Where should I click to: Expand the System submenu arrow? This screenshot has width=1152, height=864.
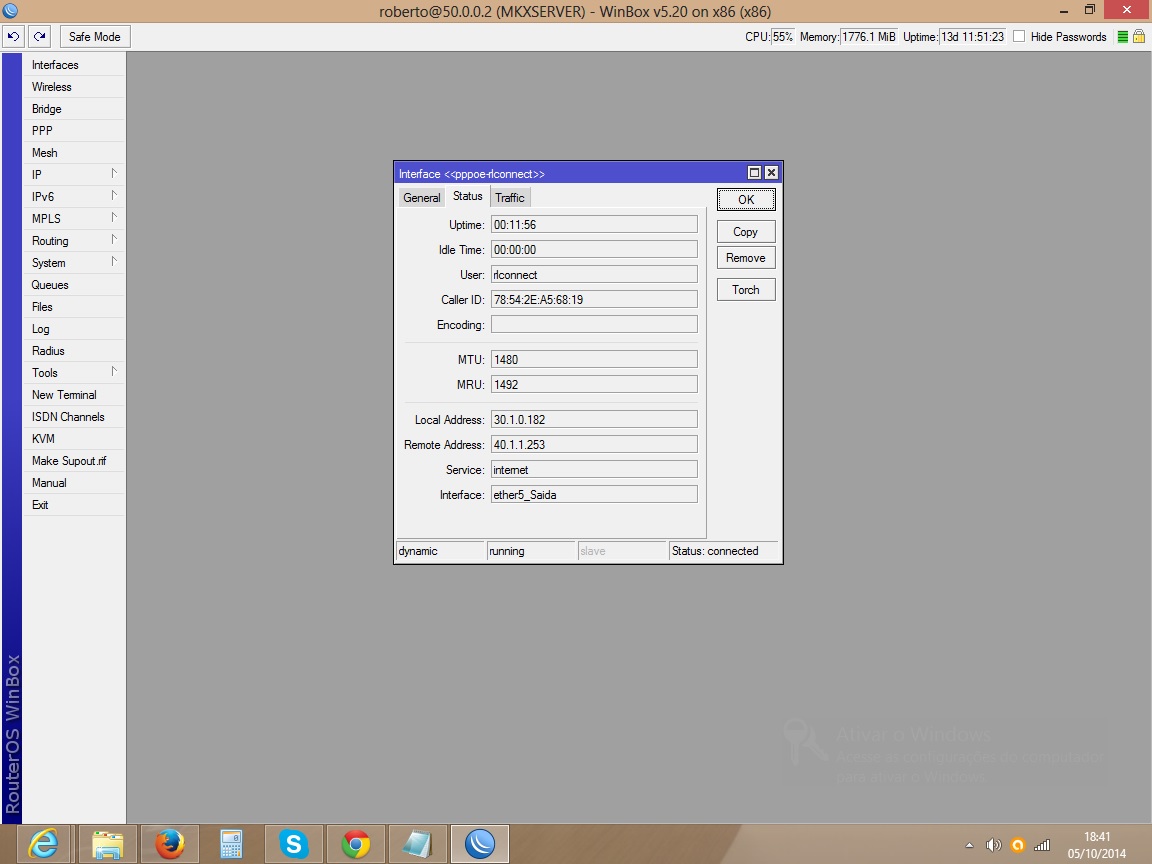114,262
